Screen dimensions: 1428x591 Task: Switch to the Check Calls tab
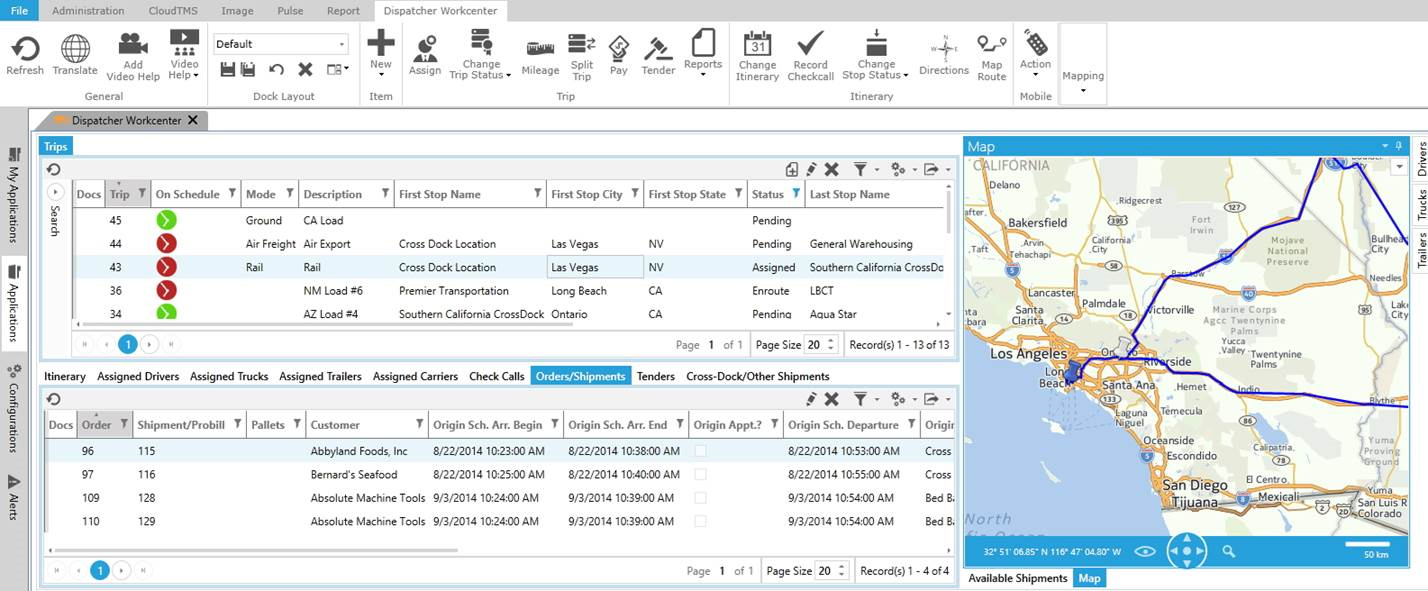(x=497, y=377)
